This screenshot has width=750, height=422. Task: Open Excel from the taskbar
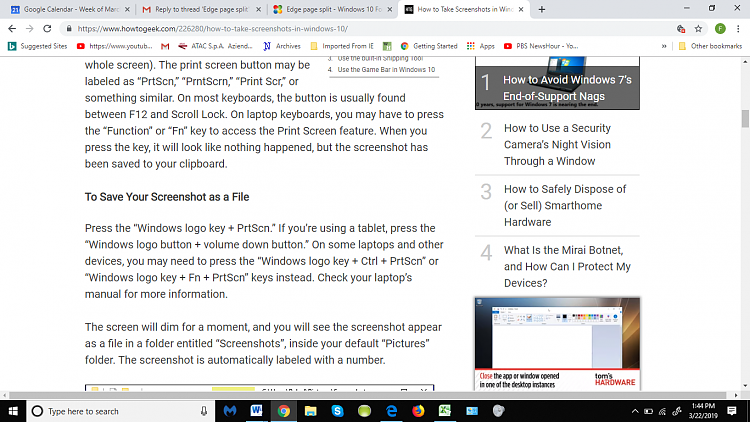445,411
